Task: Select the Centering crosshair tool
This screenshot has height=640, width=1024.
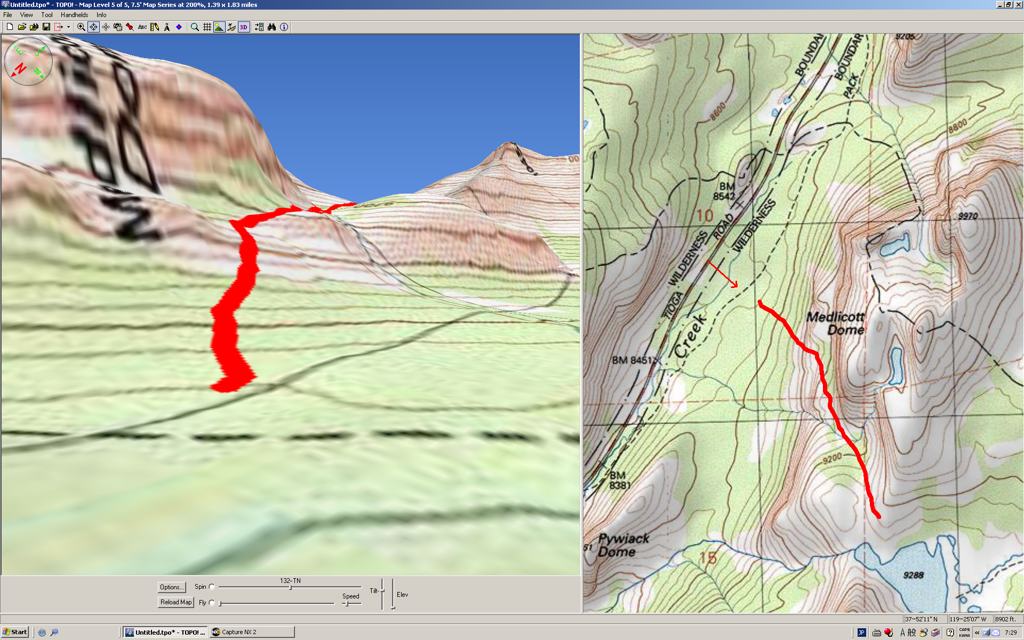Action: click(93, 27)
